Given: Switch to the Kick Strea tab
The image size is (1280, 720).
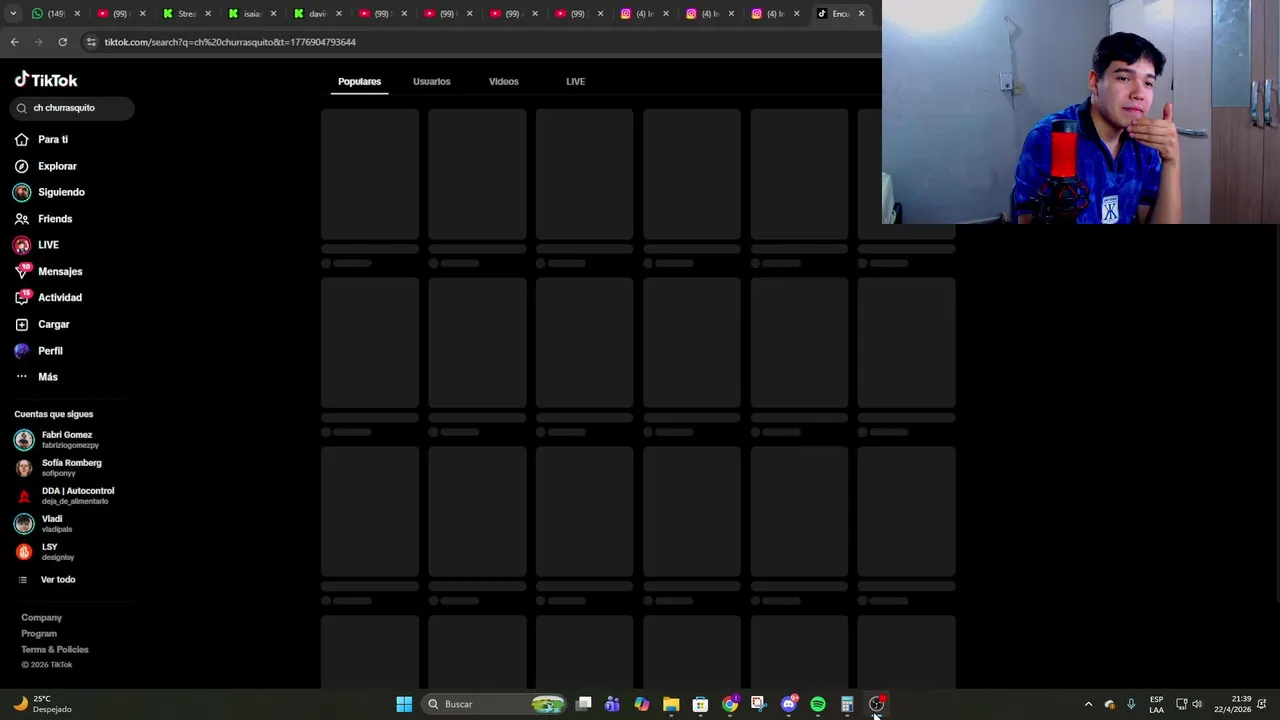Looking at the screenshot, I should 187,14.
